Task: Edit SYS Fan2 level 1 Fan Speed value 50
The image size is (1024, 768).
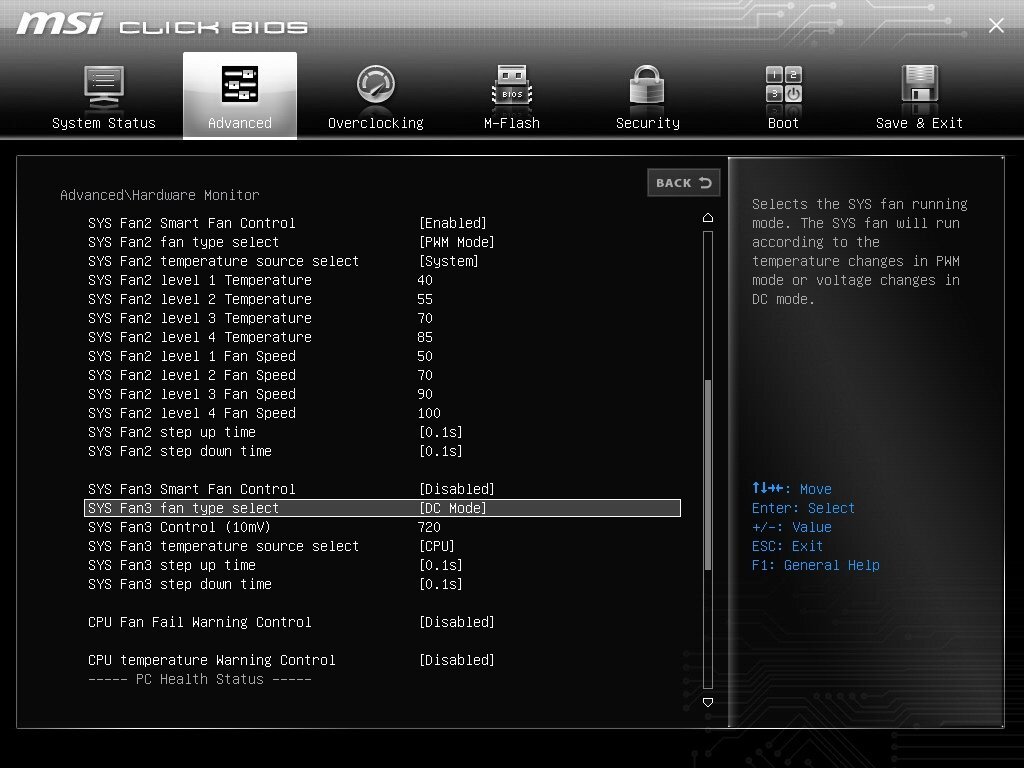Action: pos(425,356)
